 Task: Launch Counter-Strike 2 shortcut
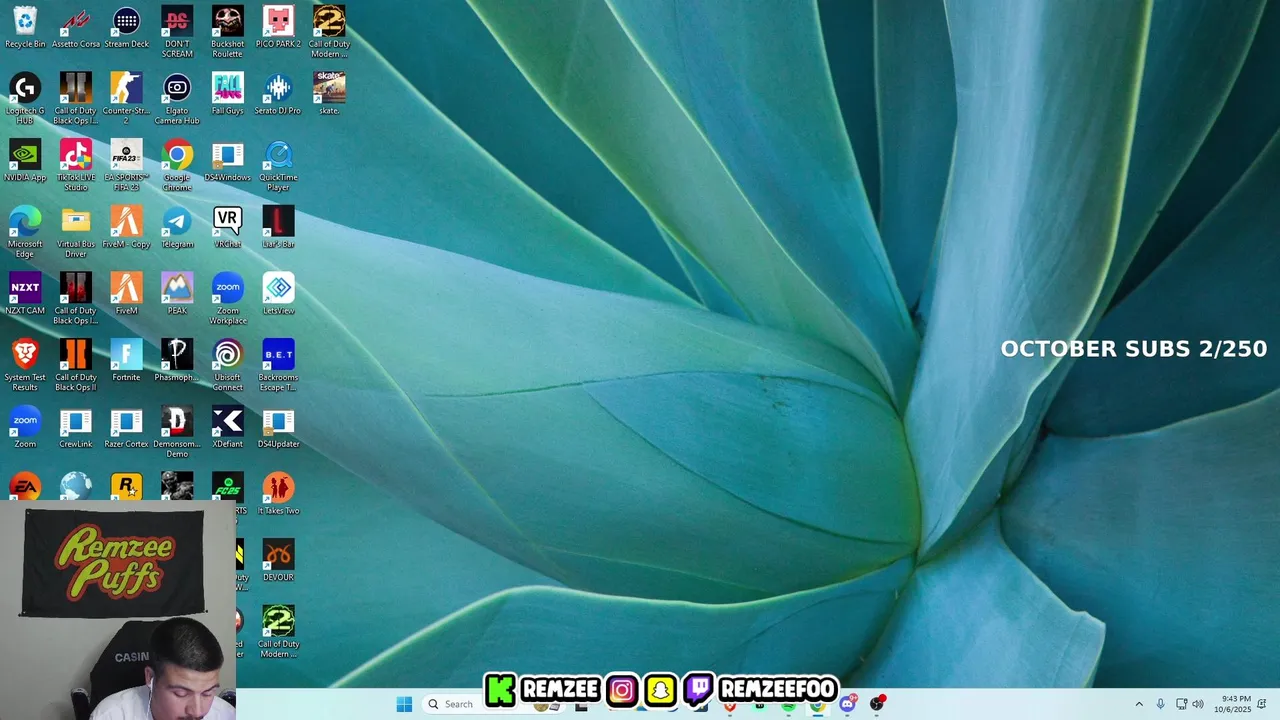coord(127,98)
